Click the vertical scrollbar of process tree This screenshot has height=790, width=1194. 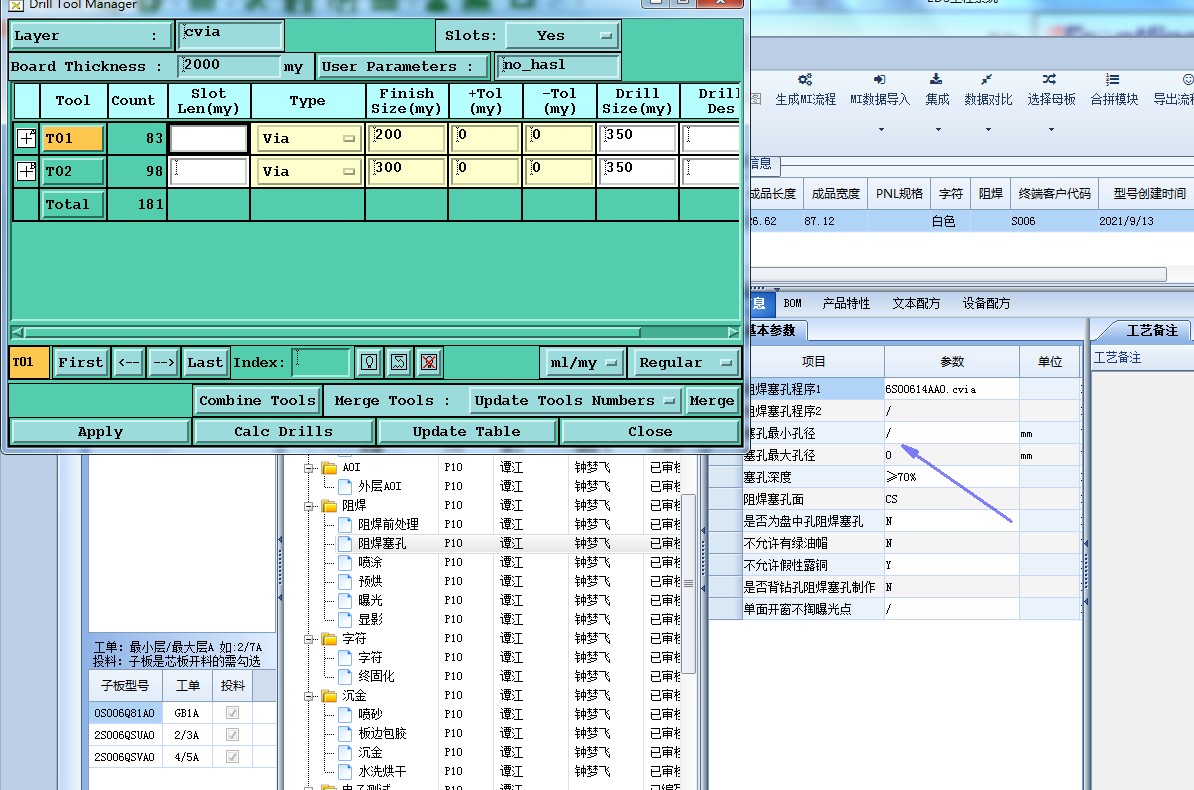688,584
